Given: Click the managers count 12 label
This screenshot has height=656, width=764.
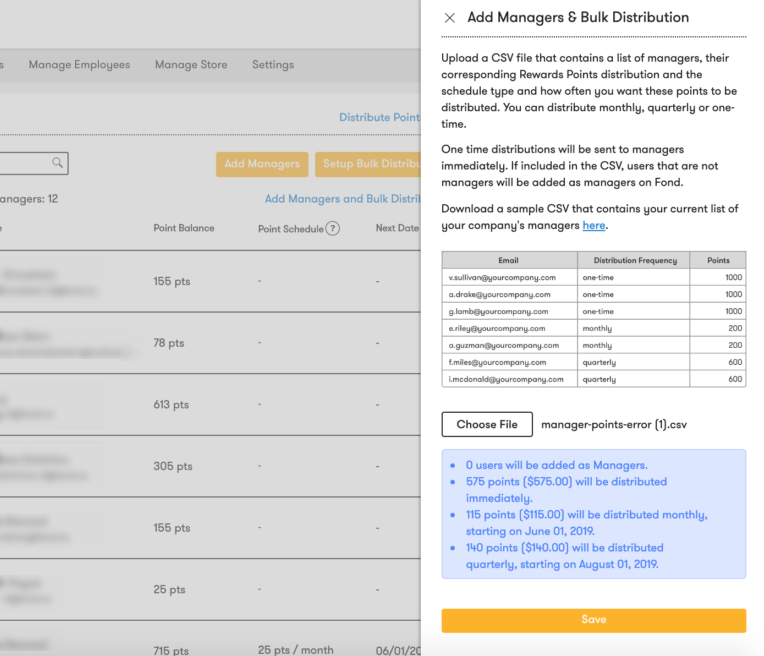Looking at the screenshot, I should (x=29, y=199).
